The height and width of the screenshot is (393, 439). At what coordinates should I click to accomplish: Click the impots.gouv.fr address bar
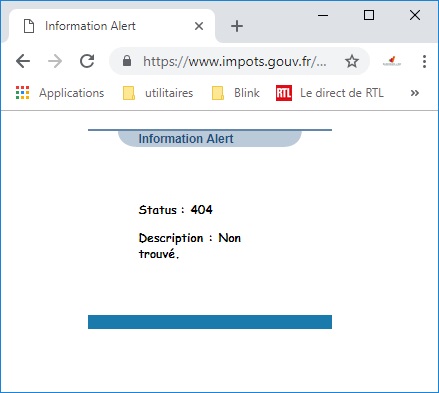(235, 61)
